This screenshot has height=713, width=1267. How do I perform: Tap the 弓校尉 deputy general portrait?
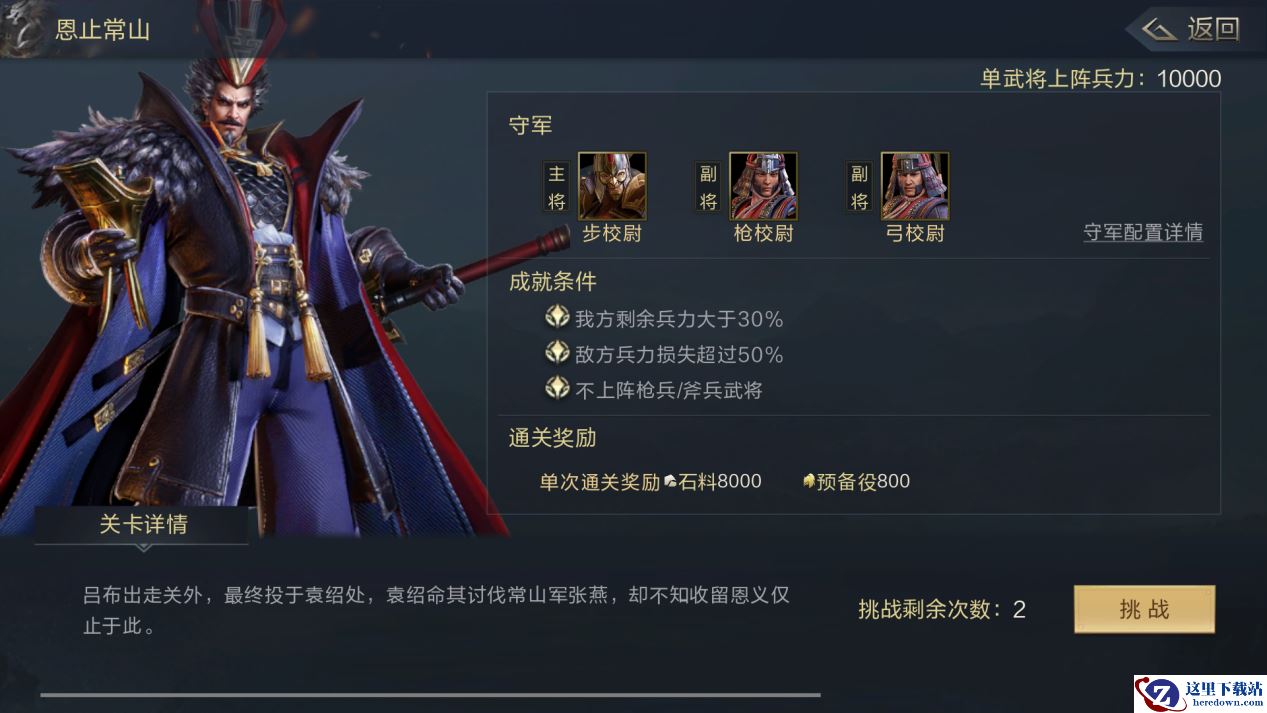coord(915,186)
